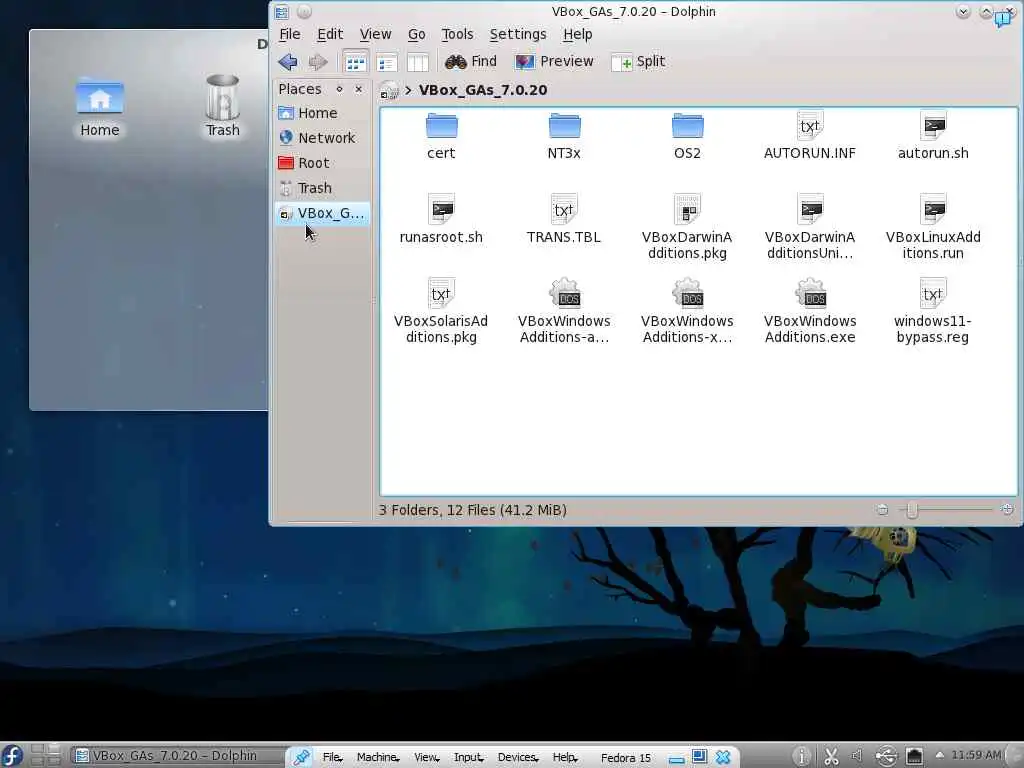This screenshot has height=768, width=1024.
Task: Select Trash in the Places panel
Action: click(x=322, y=188)
